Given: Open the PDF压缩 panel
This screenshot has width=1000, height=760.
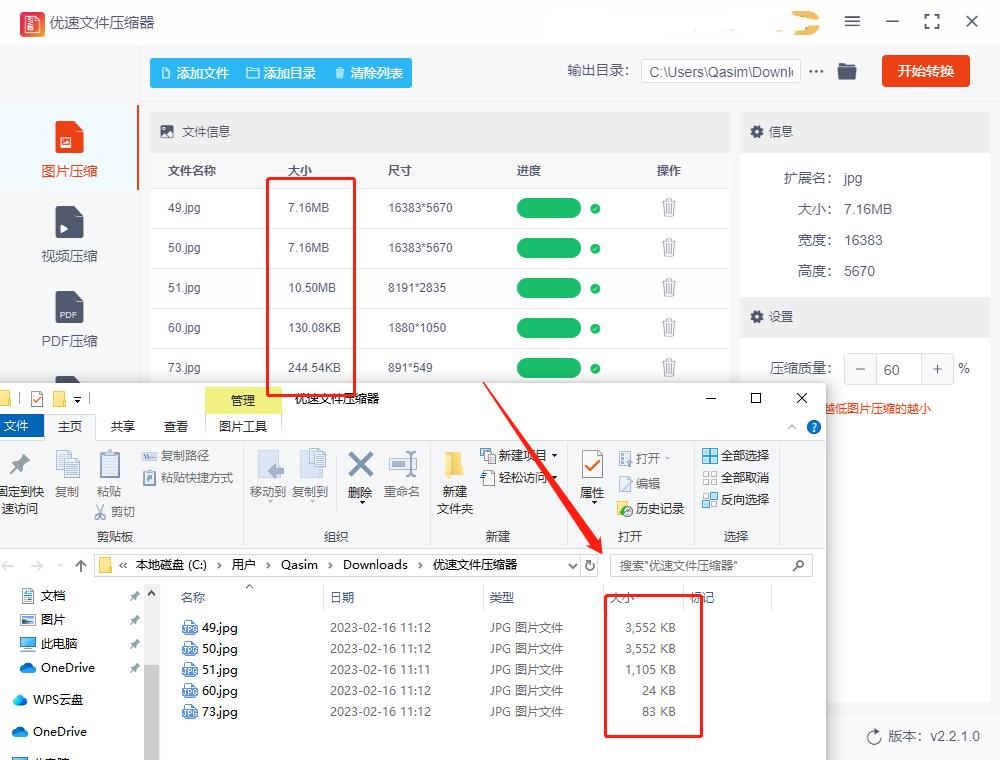Looking at the screenshot, I should click(70, 318).
